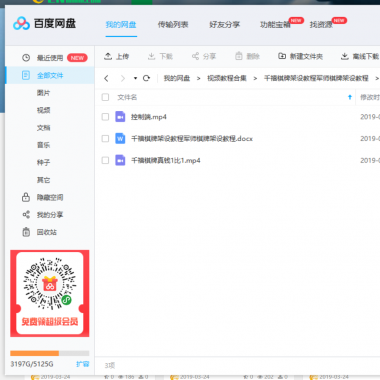Click the 文件名 column header

pos(127,97)
